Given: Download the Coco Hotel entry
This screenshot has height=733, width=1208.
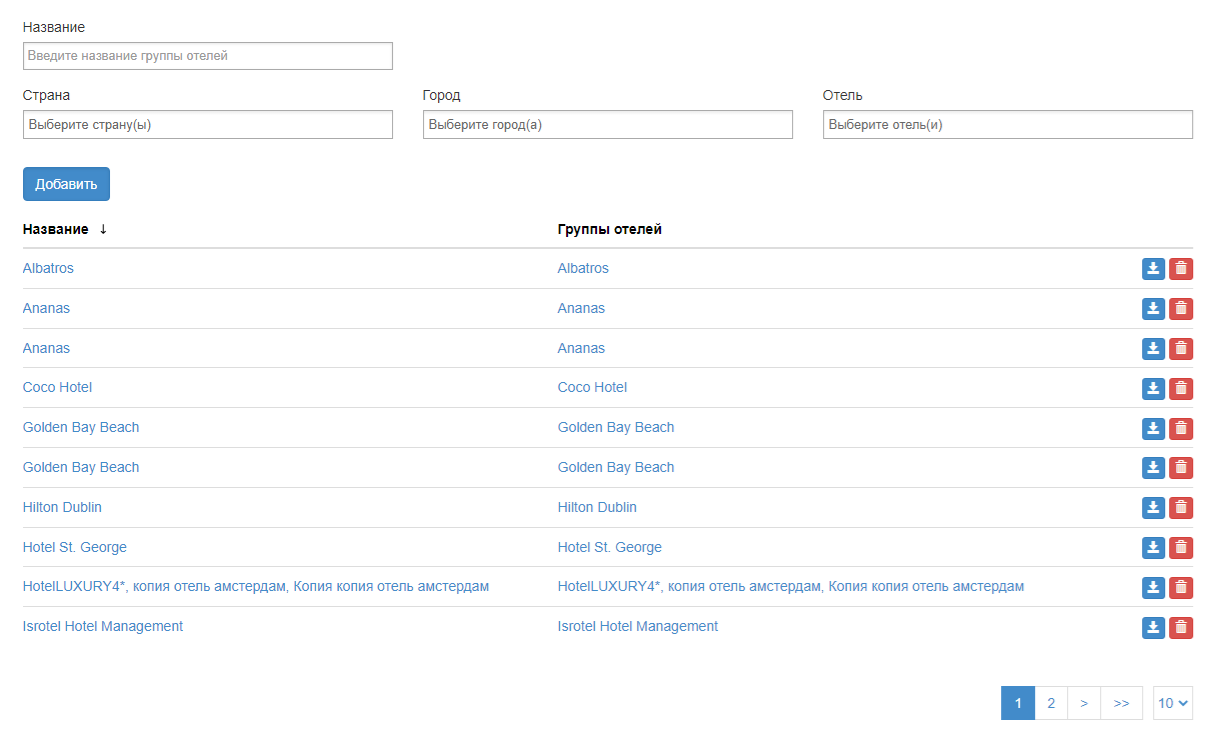Looking at the screenshot, I should pyautogui.click(x=1153, y=388).
